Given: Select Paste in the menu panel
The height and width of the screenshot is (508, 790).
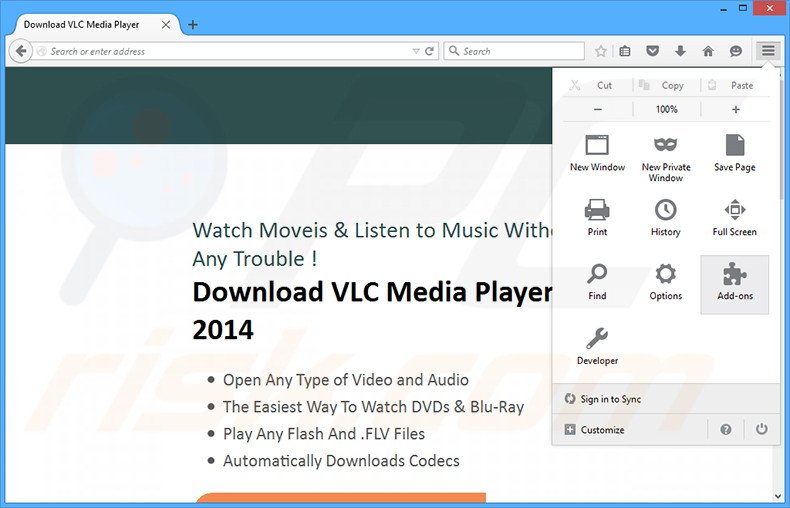Looking at the screenshot, I should 735,85.
